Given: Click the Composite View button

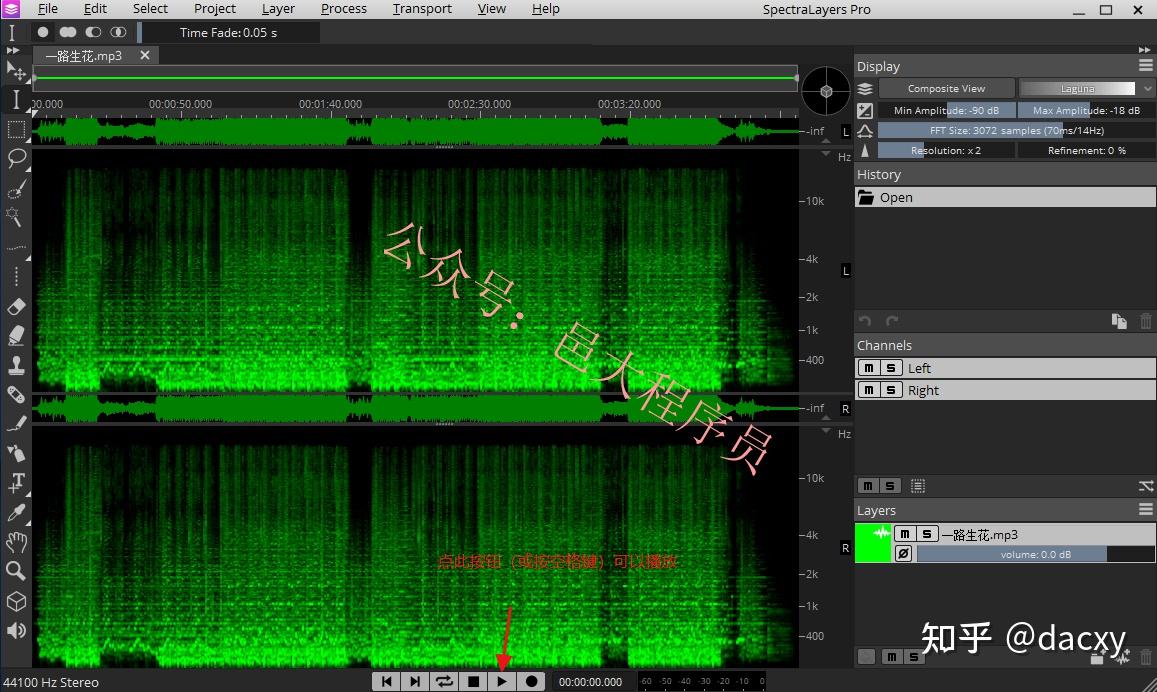Looking at the screenshot, I should pos(946,89).
